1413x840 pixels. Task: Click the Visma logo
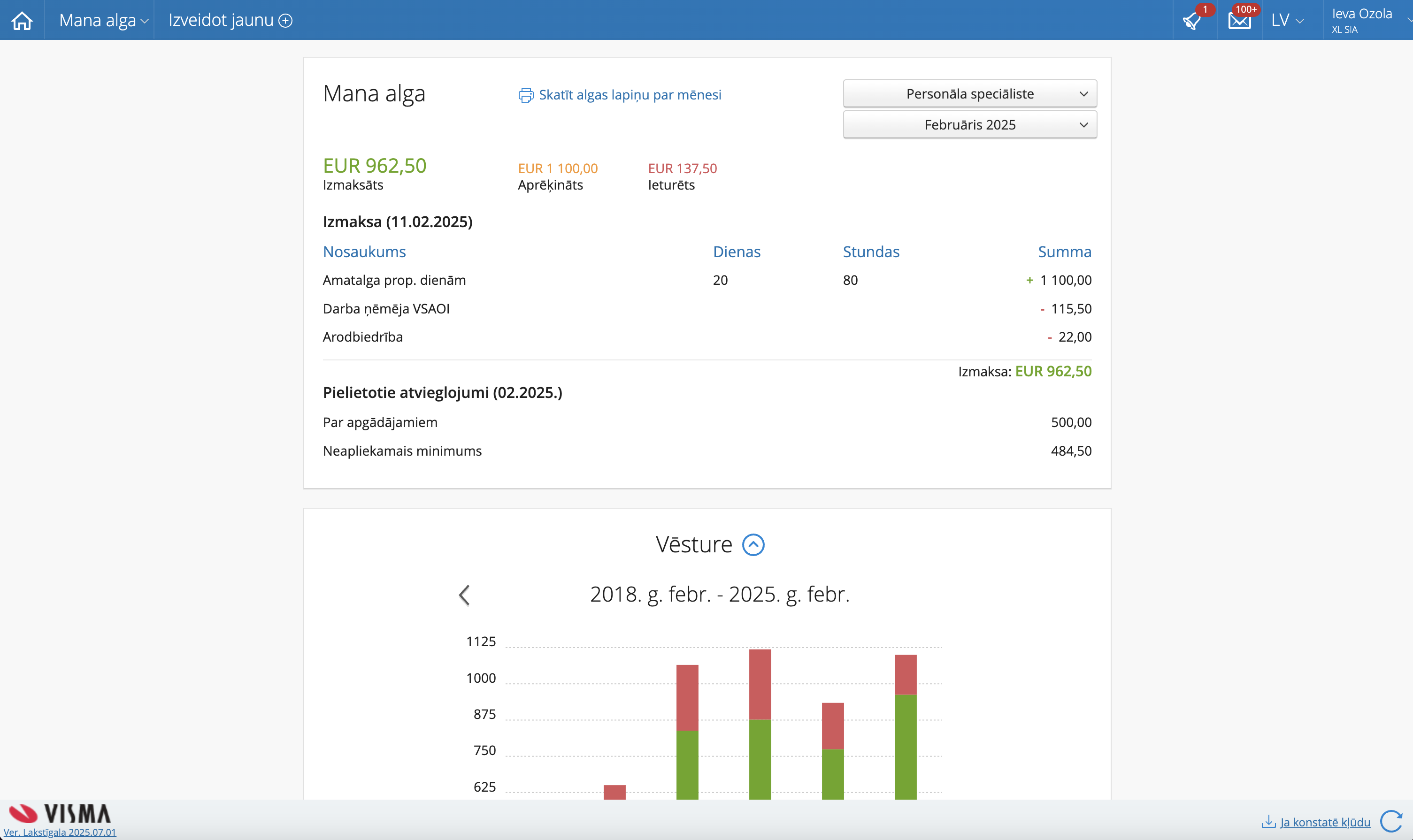(60, 813)
